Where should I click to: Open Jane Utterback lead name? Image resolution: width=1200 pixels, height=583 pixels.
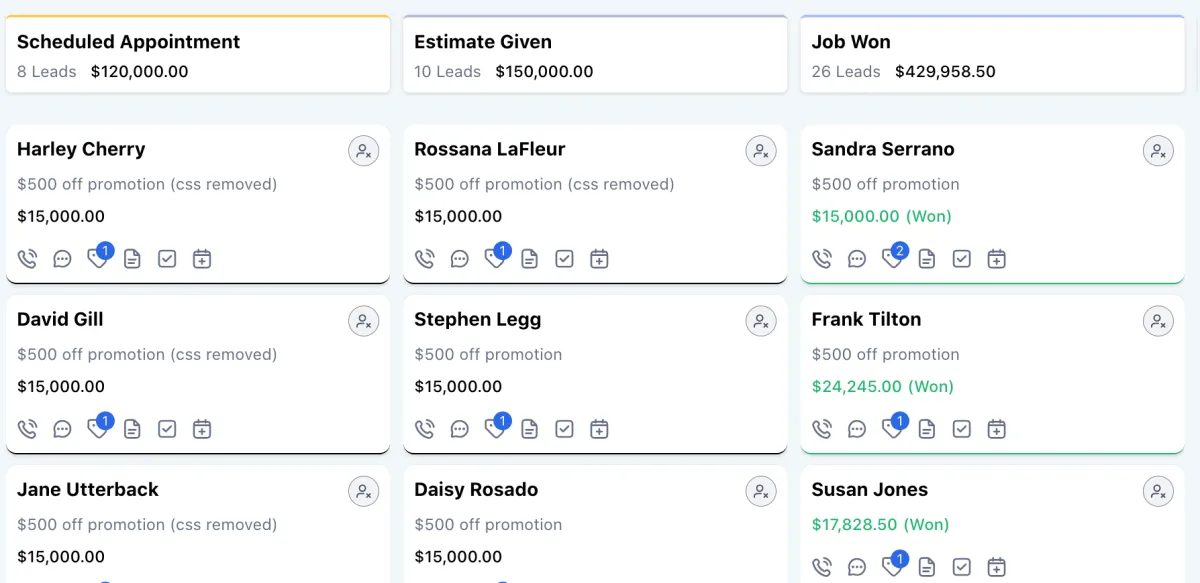pos(88,489)
